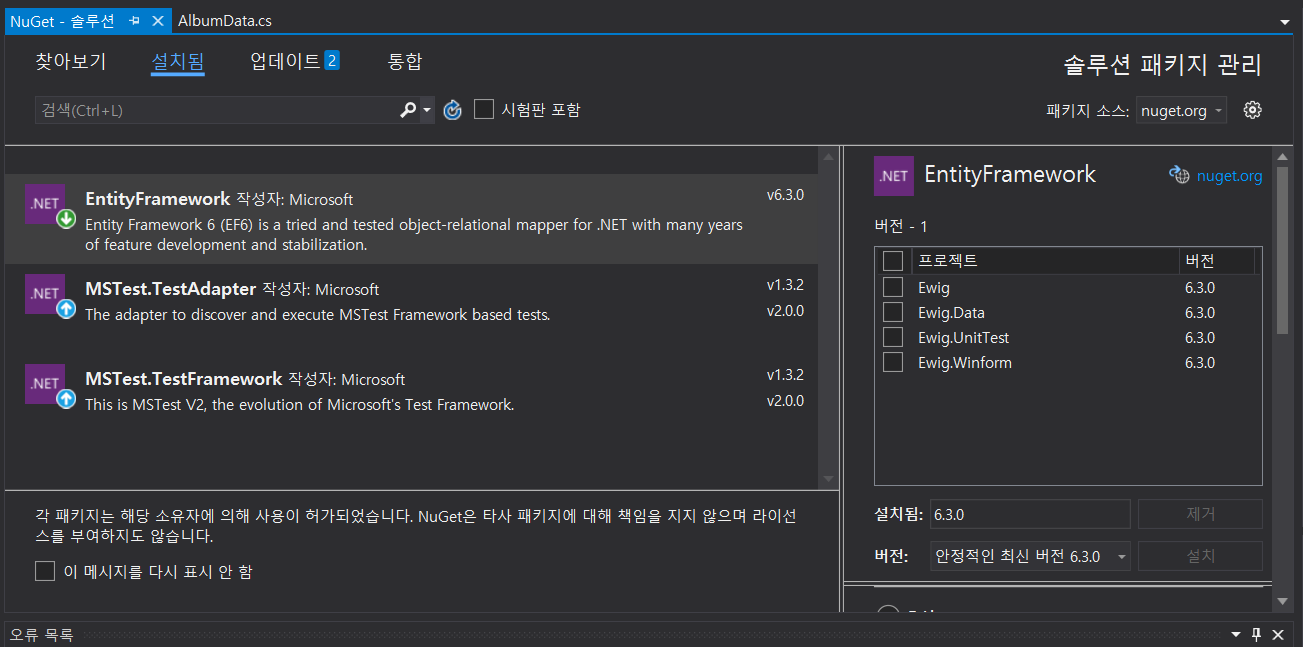Open the 찾아보기 tab
Image resolution: width=1303 pixels, height=647 pixels.
pos(71,62)
